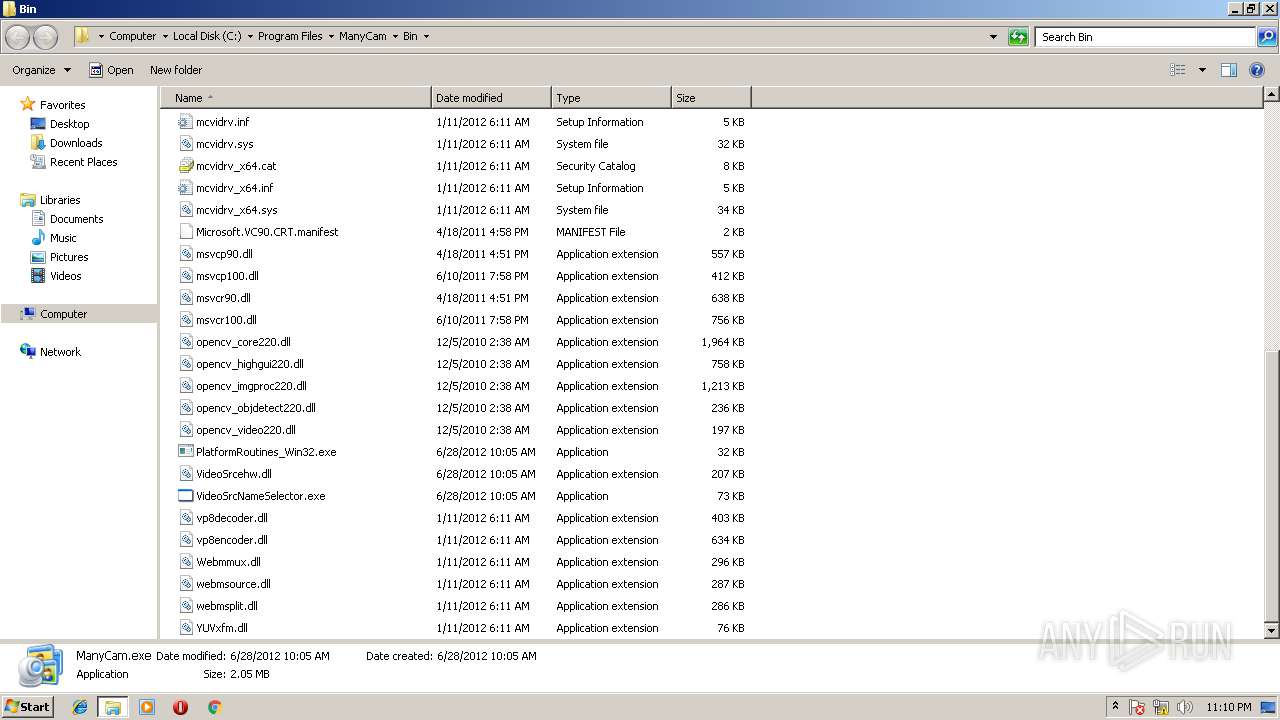Select the msvcr100.dll file name

[x=226, y=320]
